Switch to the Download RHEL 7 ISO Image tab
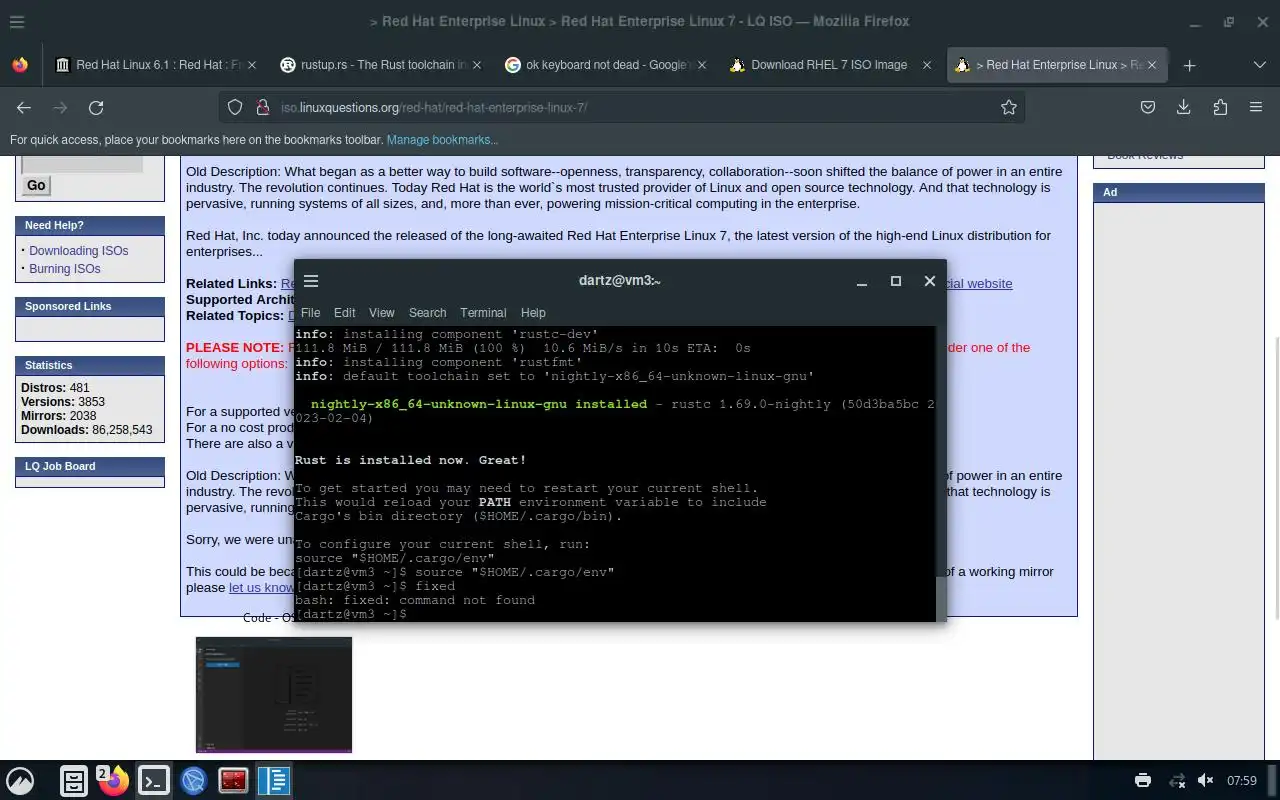Viewport: 1280px width, 800px height. click(x=831, y=65)
